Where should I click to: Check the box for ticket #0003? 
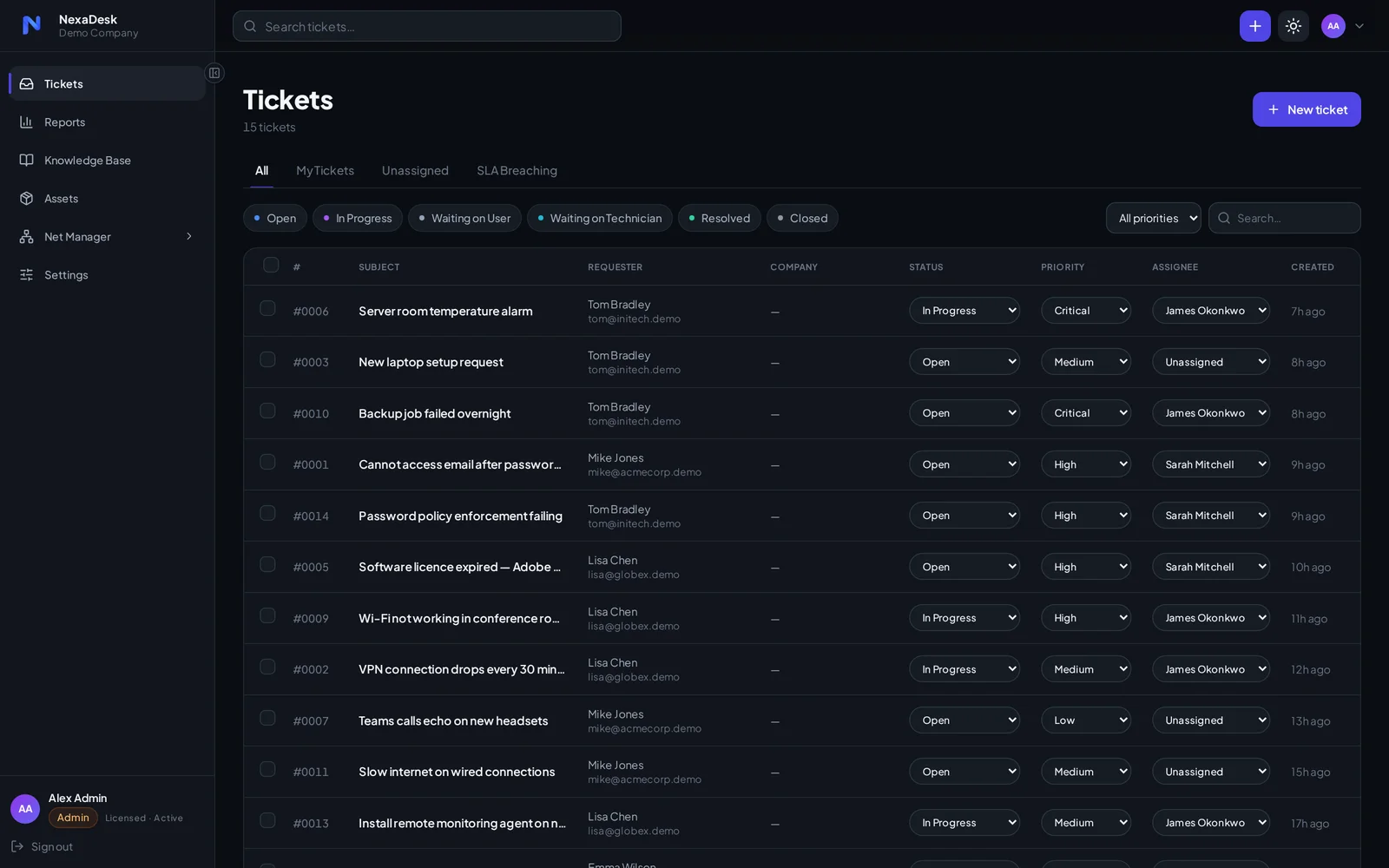(x=267, y=359)
